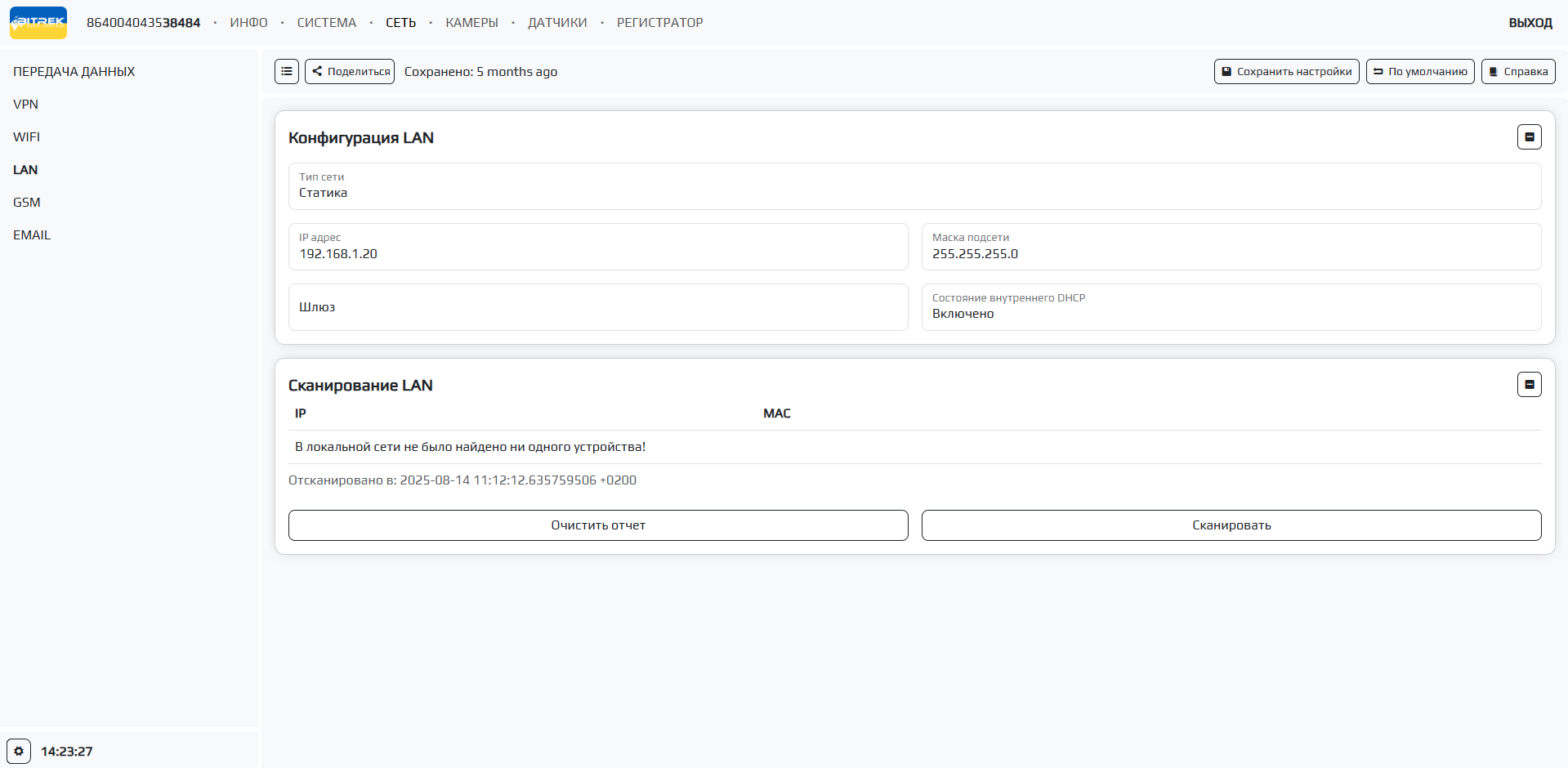Select WIFI in the sidebar
The height and width of the screenshot is (768, 1568).
[26, 137]
